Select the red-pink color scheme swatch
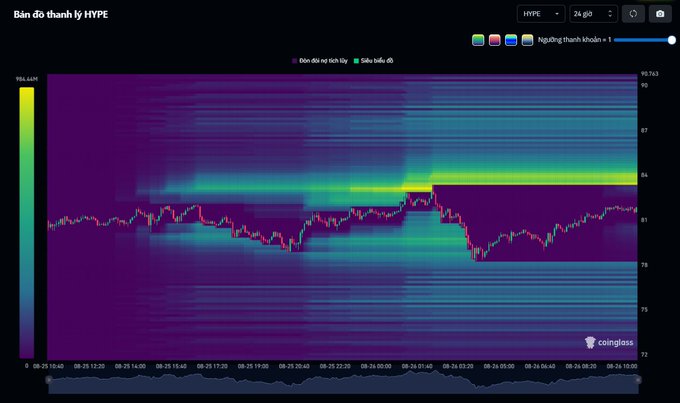Viewport: 680px width, 403px height. 494,40
